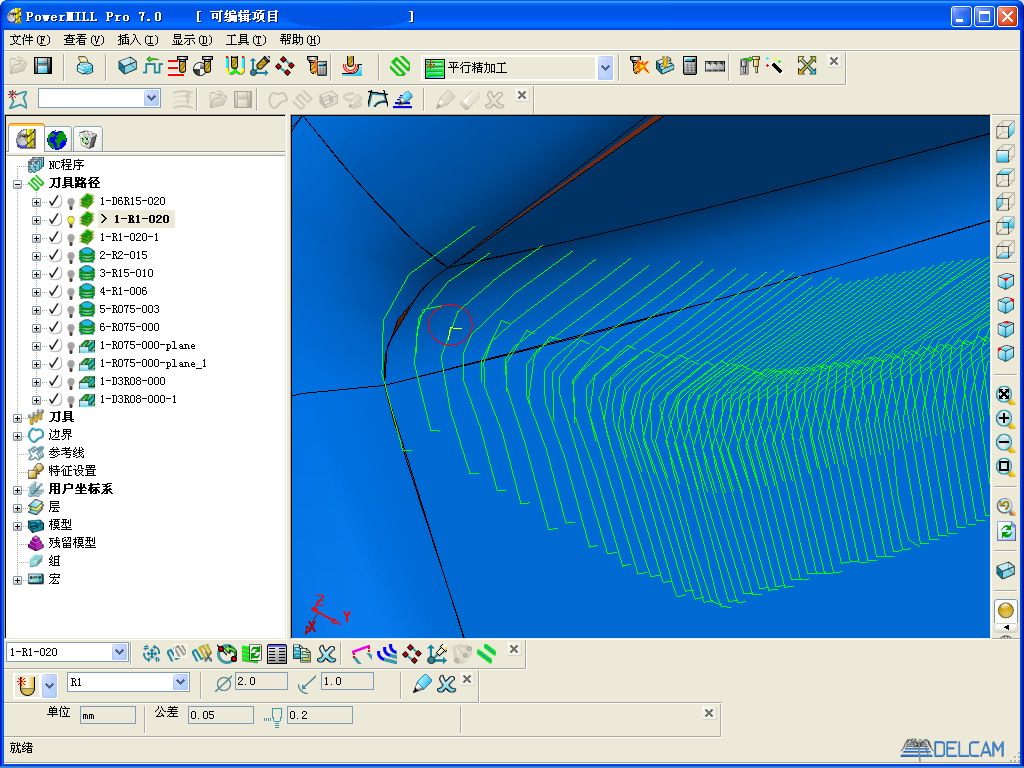
Task: Select the NC程序 tree item
Action: pyautogui.click(x=67, y=165)
